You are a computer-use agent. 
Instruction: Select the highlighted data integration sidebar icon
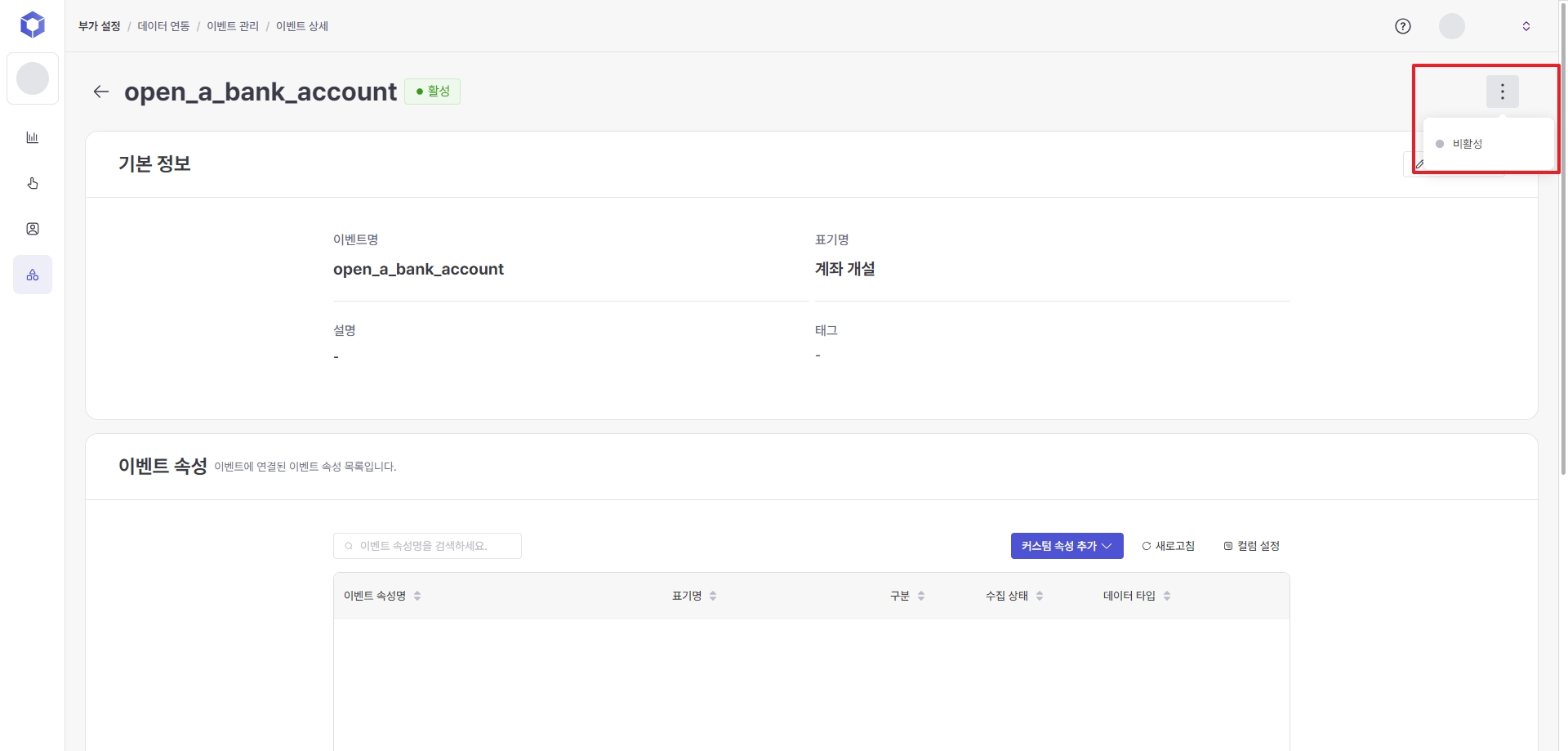[x=33, y=275]
